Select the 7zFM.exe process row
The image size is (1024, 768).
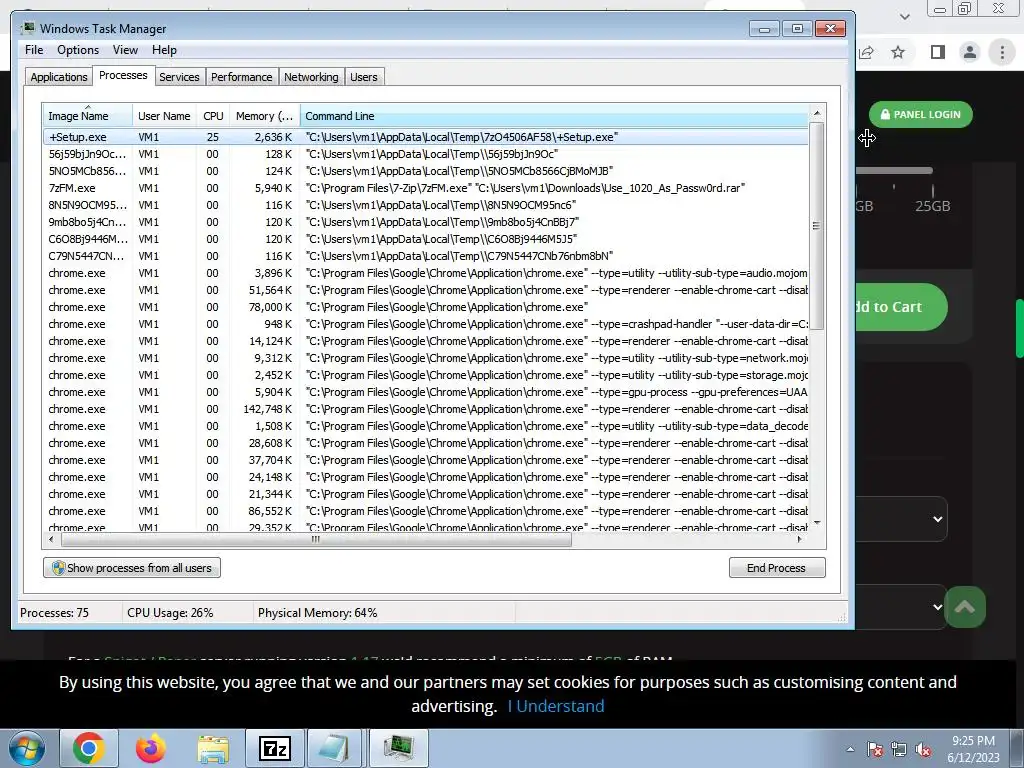(426, 188)
